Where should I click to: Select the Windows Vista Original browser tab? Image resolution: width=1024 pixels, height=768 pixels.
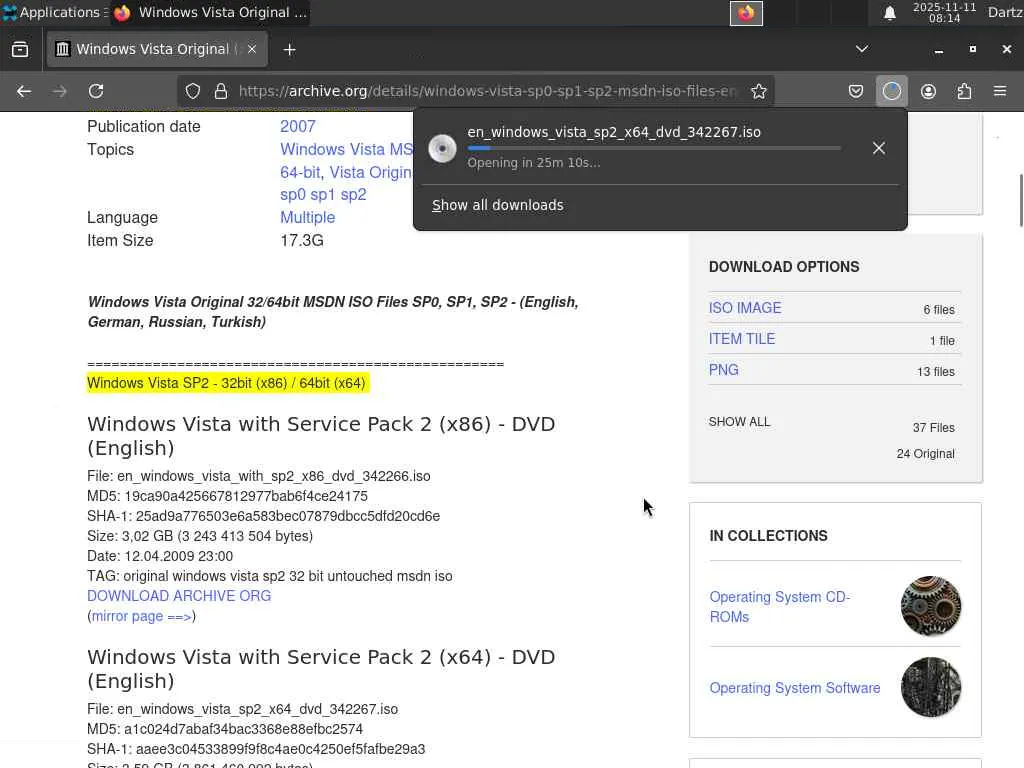(x=157, y=50)
